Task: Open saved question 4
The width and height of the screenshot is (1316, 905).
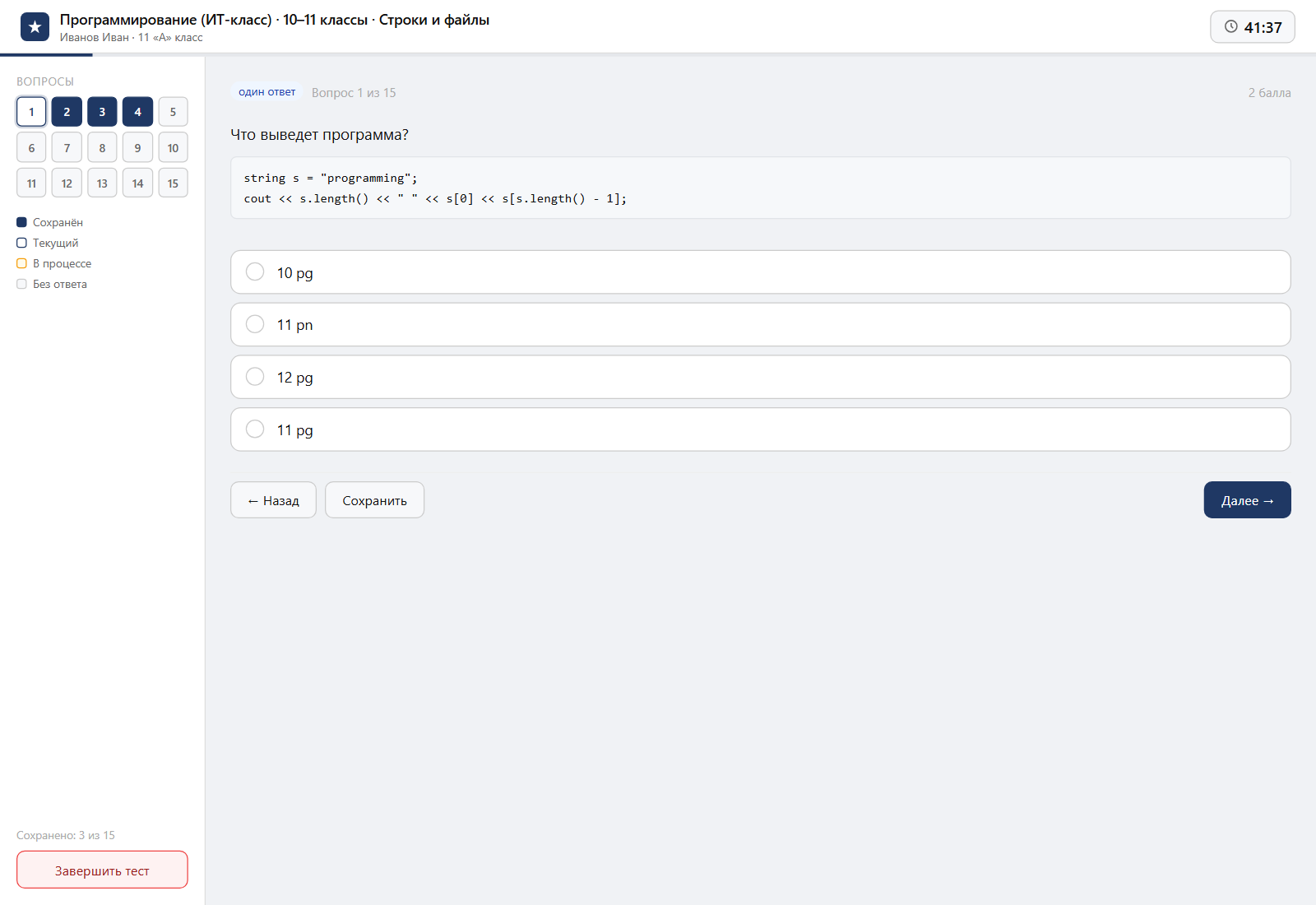Action: point(137,112)
